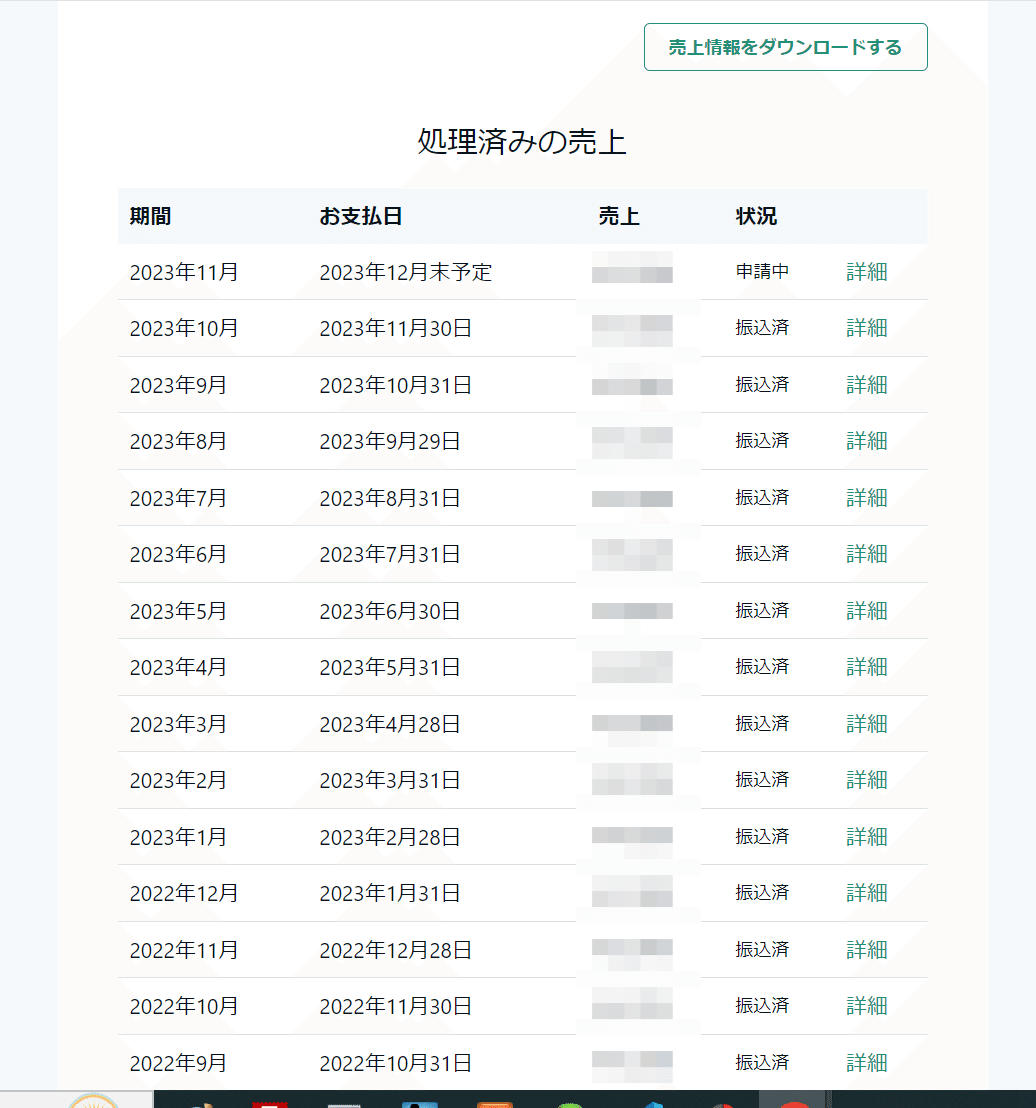Viewport: 1036px width, 1108px height.
Task: Open 詳細 for the 2023年2月 period
Action: [866, 780]
